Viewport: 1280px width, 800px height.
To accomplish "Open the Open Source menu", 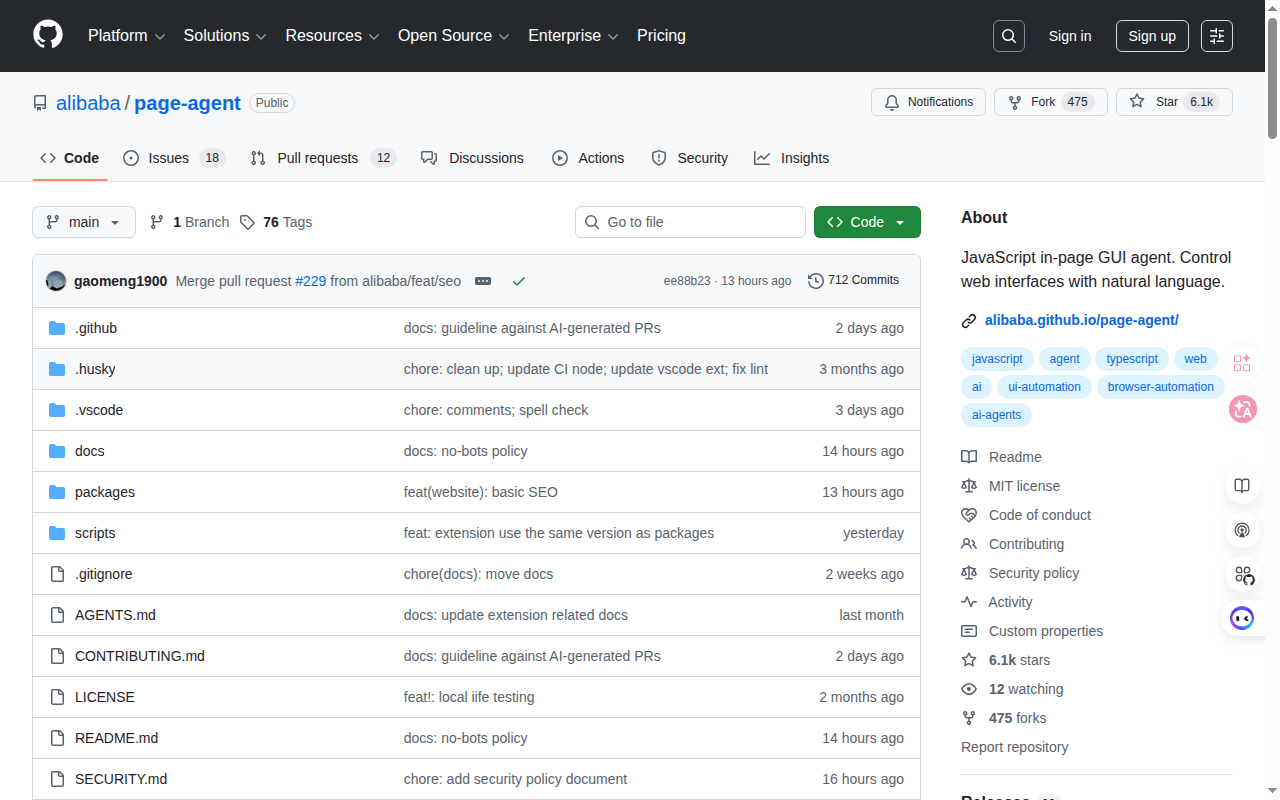I will 454,36.
